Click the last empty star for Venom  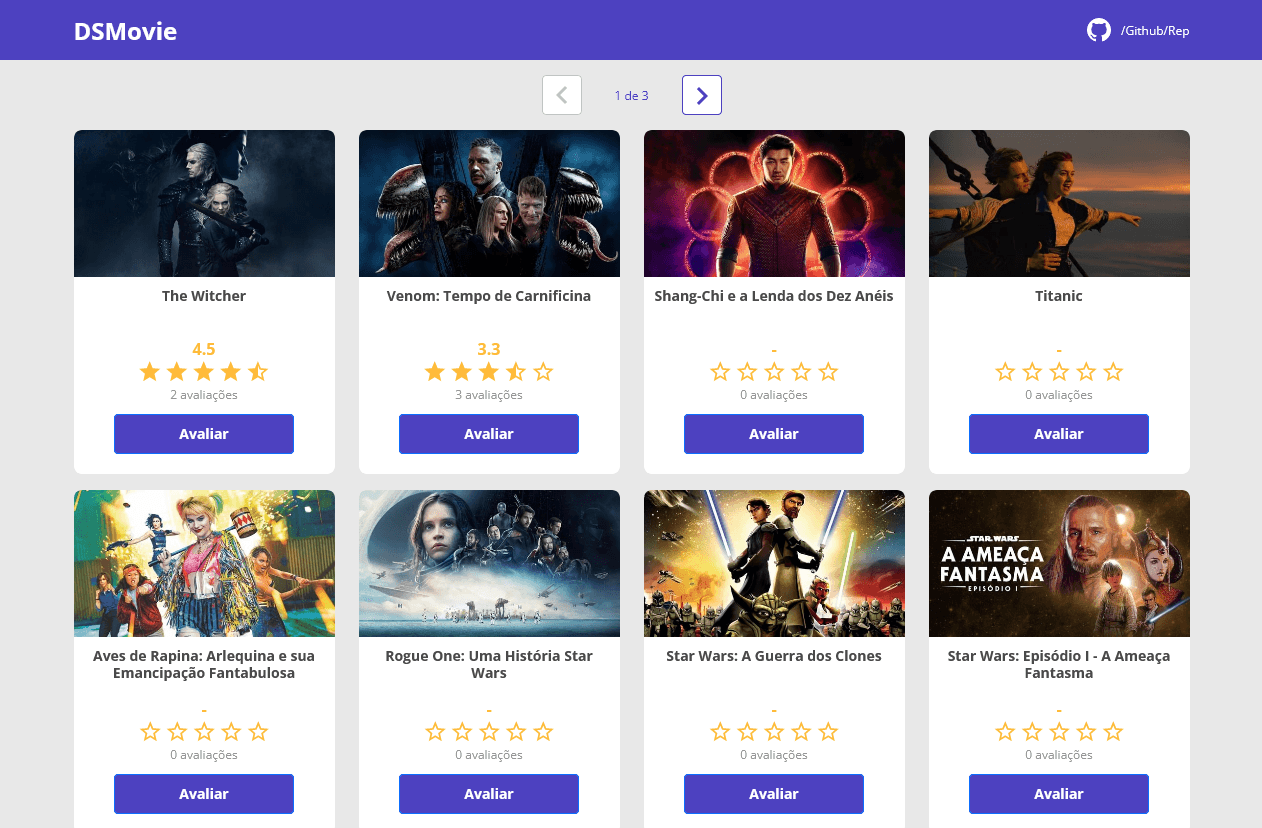pos(543,372)
